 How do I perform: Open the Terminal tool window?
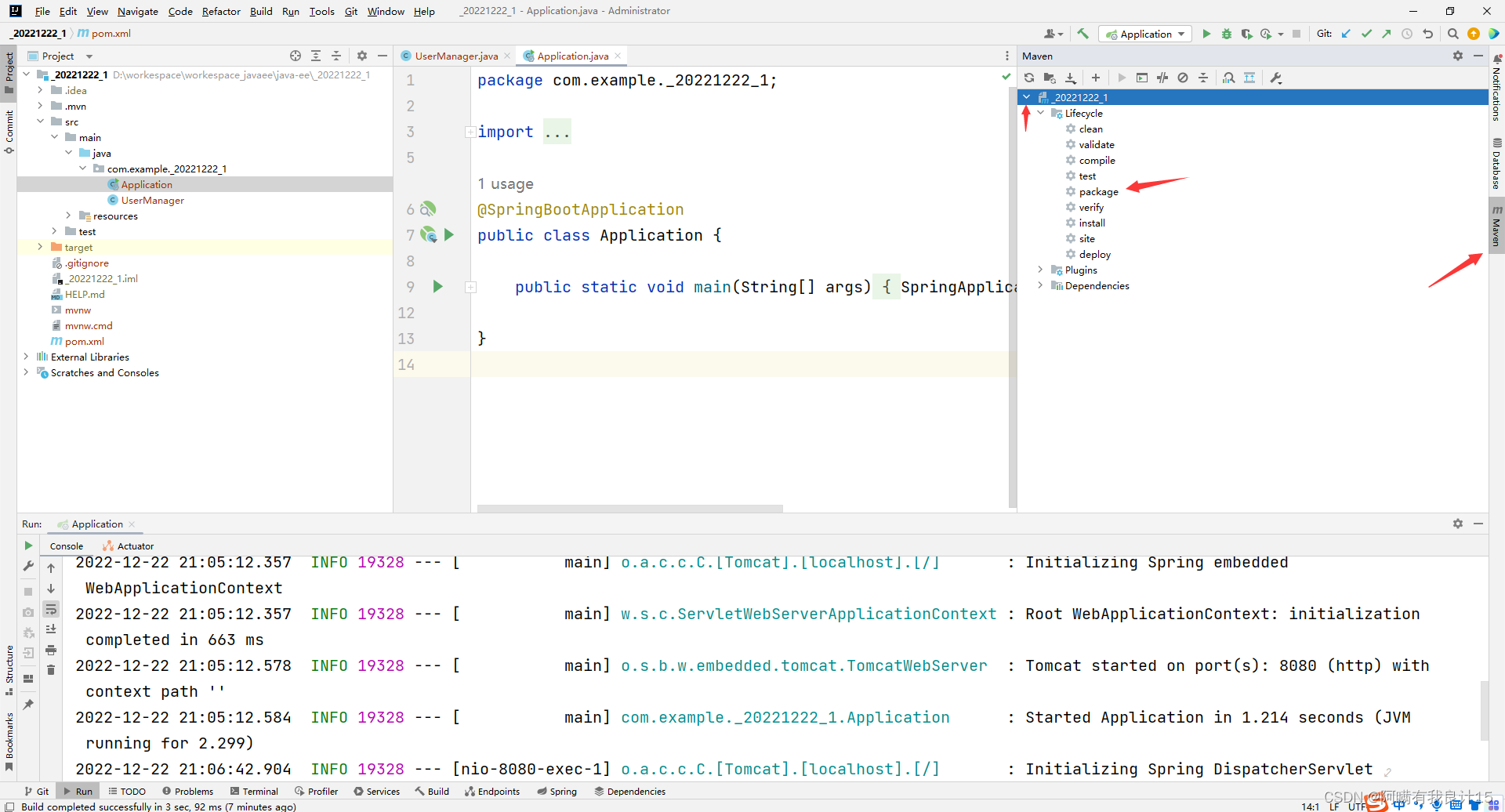pyautogui.click(x=254, y=791)
